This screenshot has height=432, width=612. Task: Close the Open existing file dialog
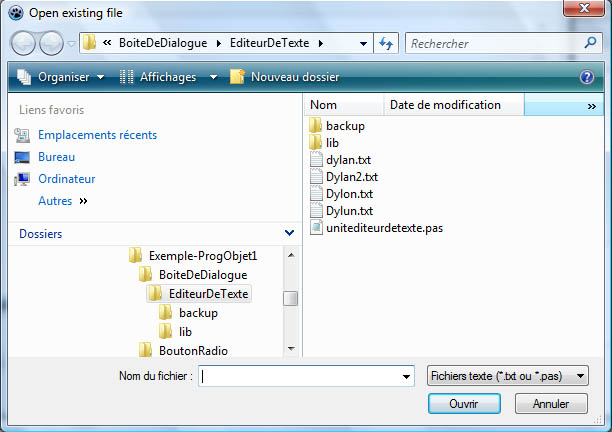click(584, 8)
